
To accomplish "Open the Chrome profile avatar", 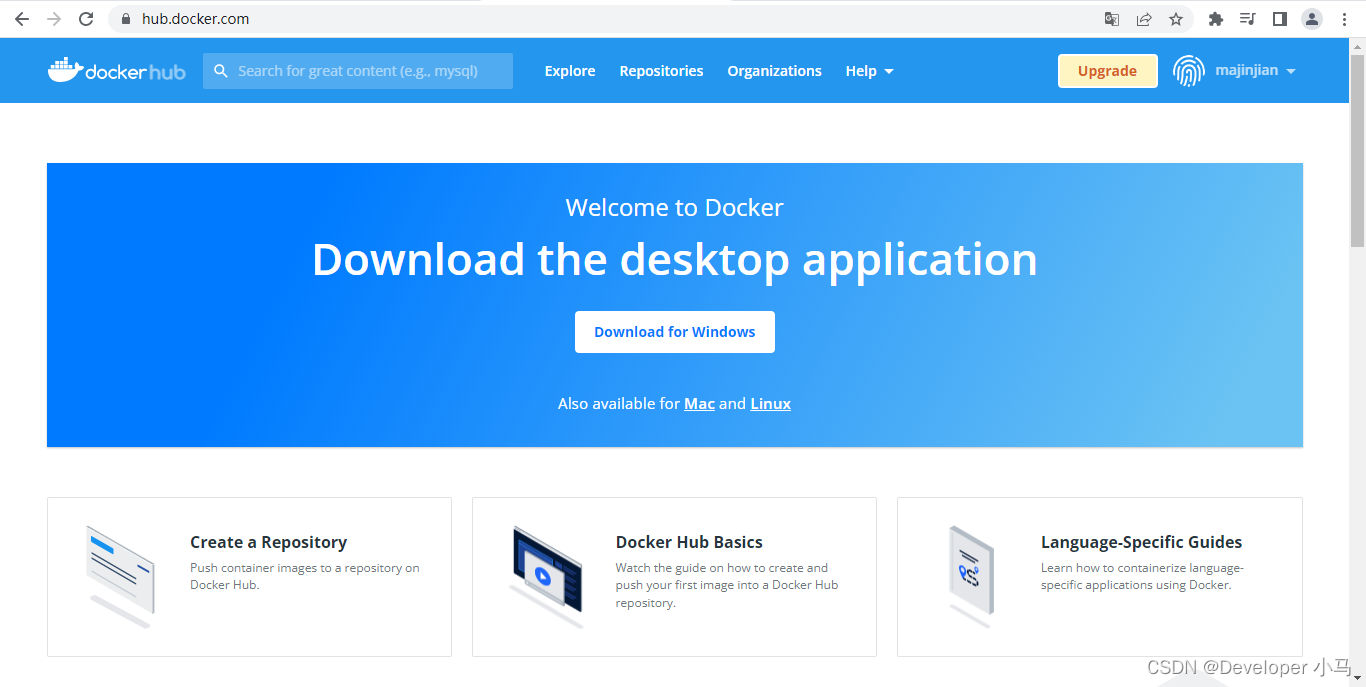I will pyautogui.click(x=1312, y=19).
